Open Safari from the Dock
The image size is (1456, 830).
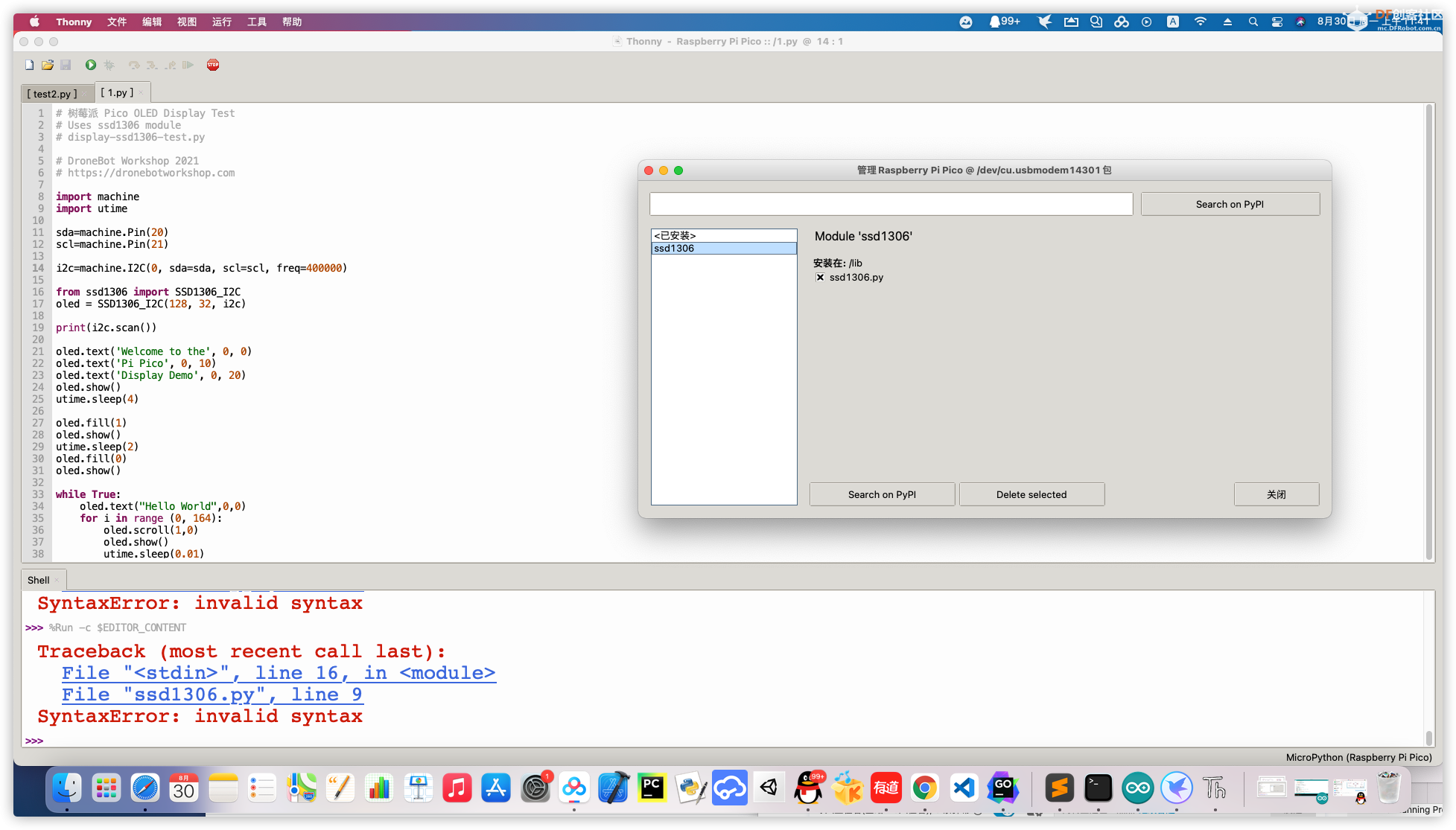tap(145, 788)
